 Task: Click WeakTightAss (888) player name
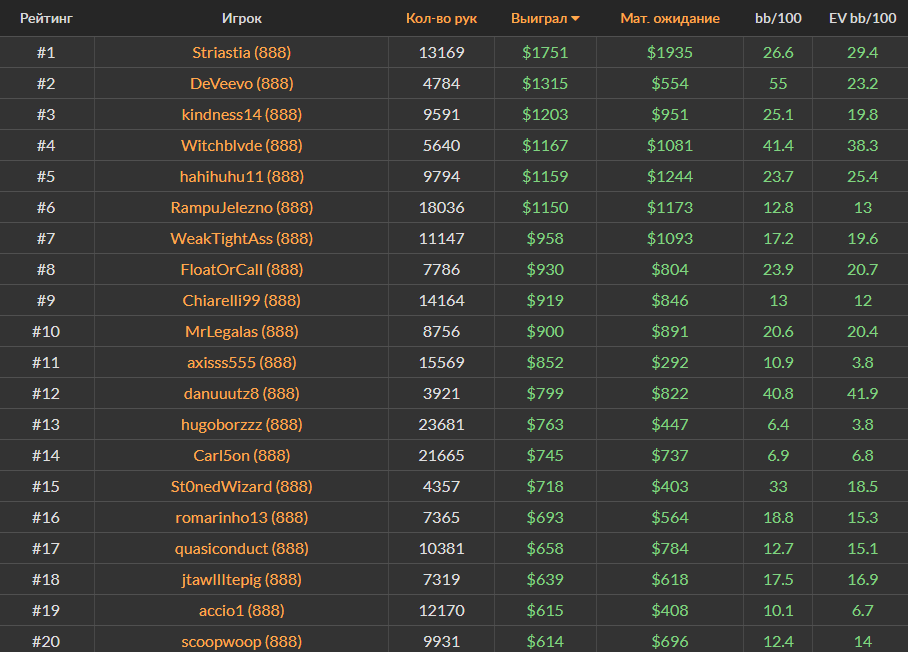click(241, 238)
